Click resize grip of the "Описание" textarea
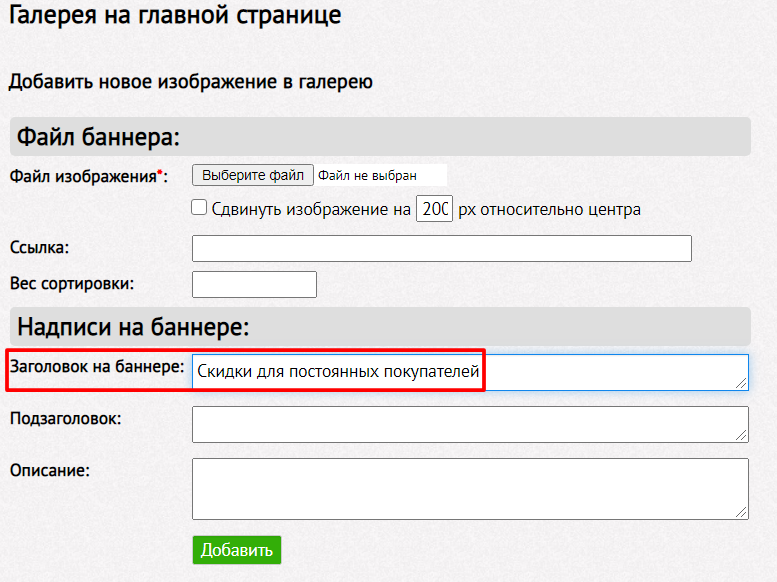This screenshot has width=777, height=582. 741,512
